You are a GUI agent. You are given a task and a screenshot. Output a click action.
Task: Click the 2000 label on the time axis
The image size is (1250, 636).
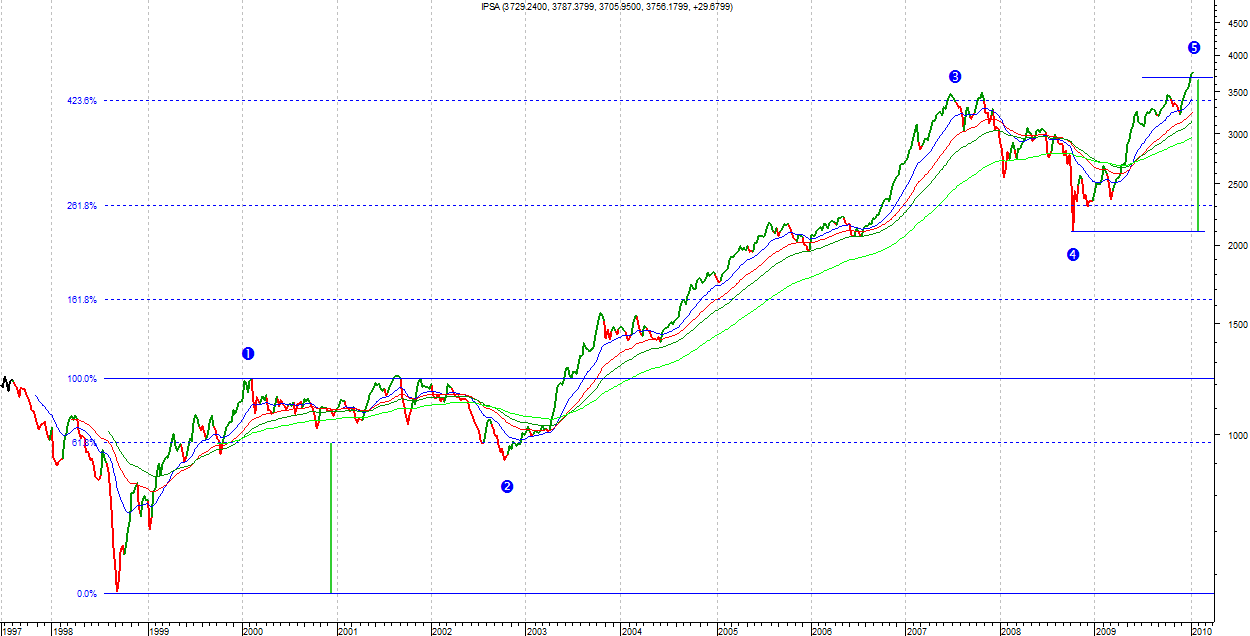253,631
